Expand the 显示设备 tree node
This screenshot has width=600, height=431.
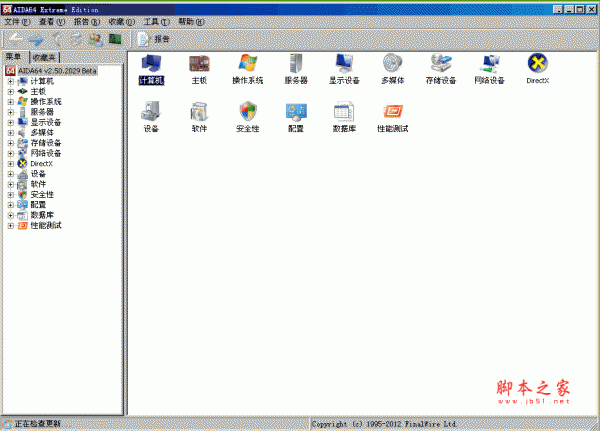(x=11, y=123)
